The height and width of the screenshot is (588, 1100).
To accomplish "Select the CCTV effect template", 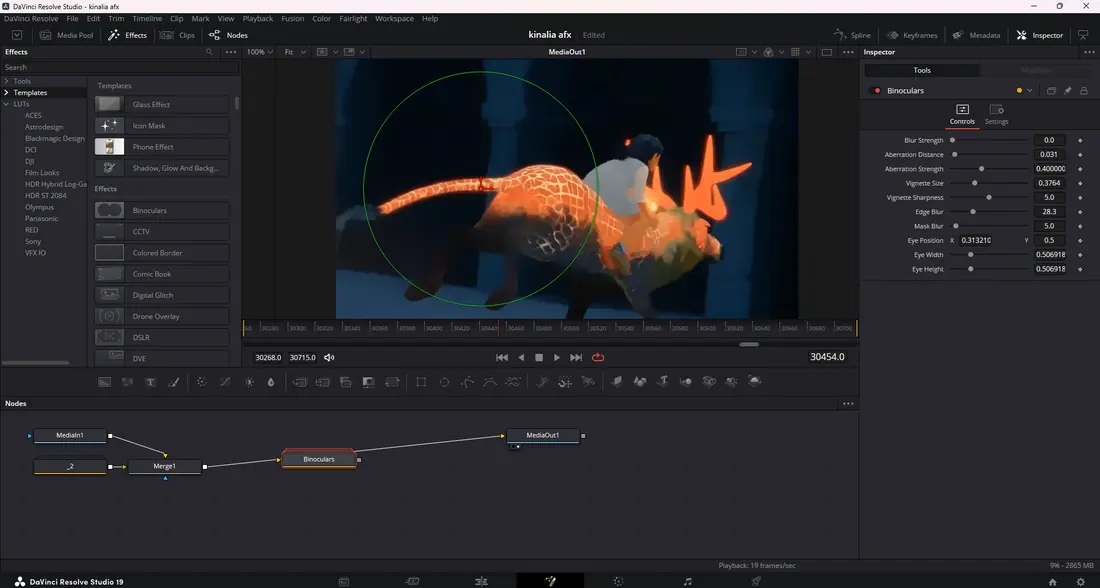I will pyautogui.click(x=162, y=232).
